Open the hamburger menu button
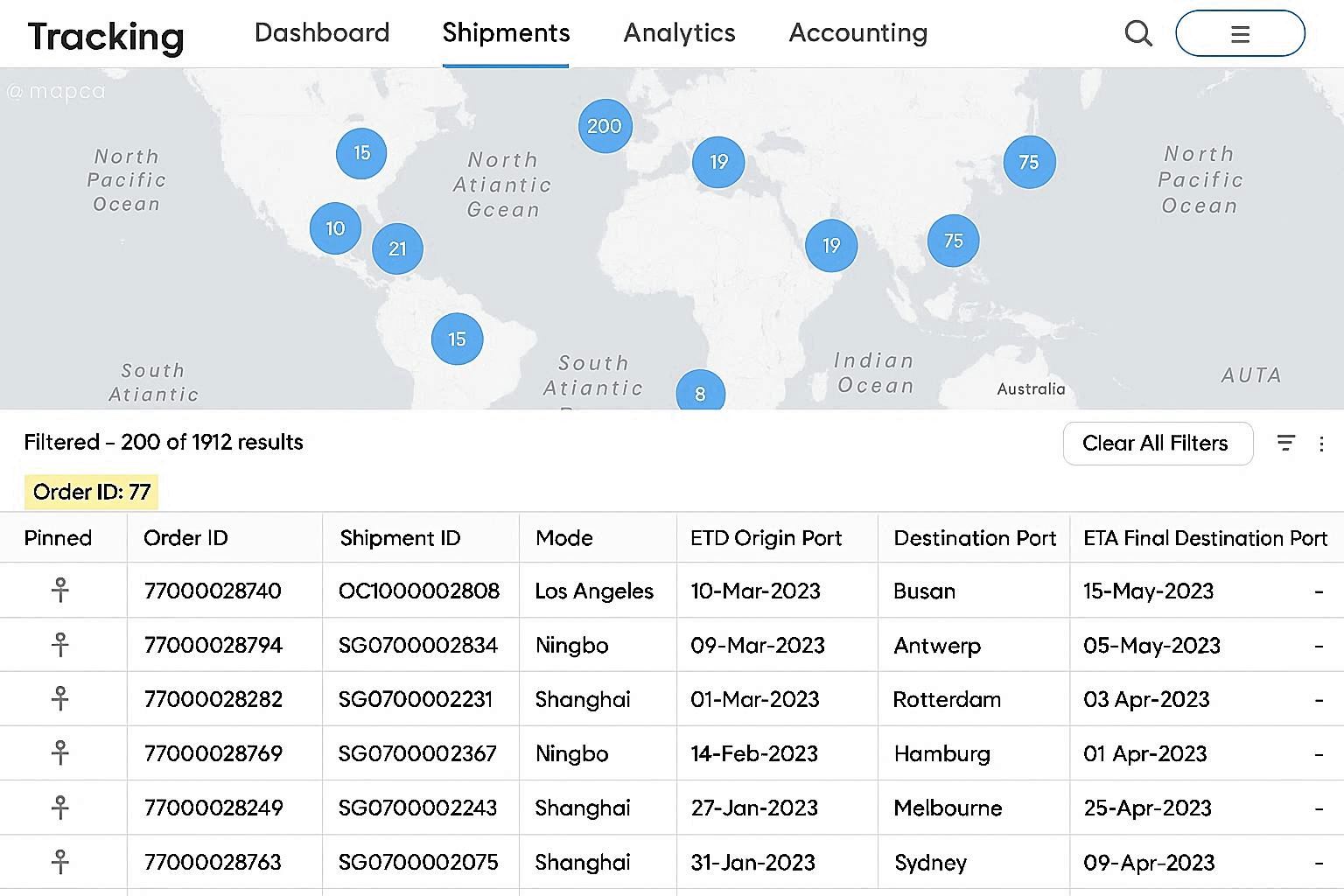The width and height of the screenshot is (1344, 896). pos(1239,34)
